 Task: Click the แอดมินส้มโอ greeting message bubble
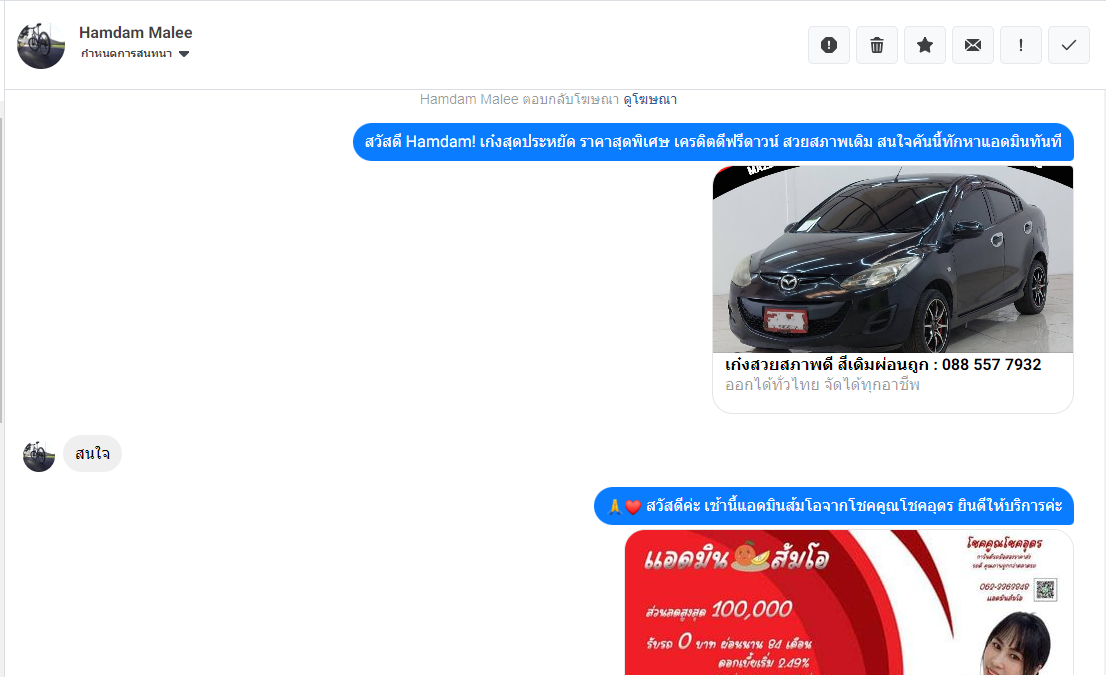click(834, 506)
